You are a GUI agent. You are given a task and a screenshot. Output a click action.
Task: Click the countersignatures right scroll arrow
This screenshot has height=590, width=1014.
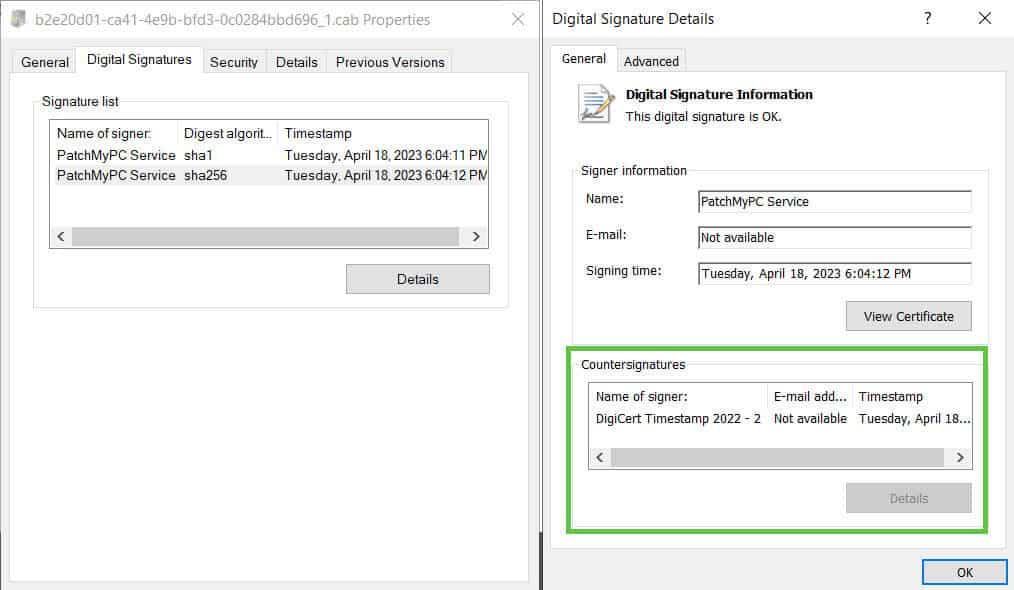coord(960,458)
